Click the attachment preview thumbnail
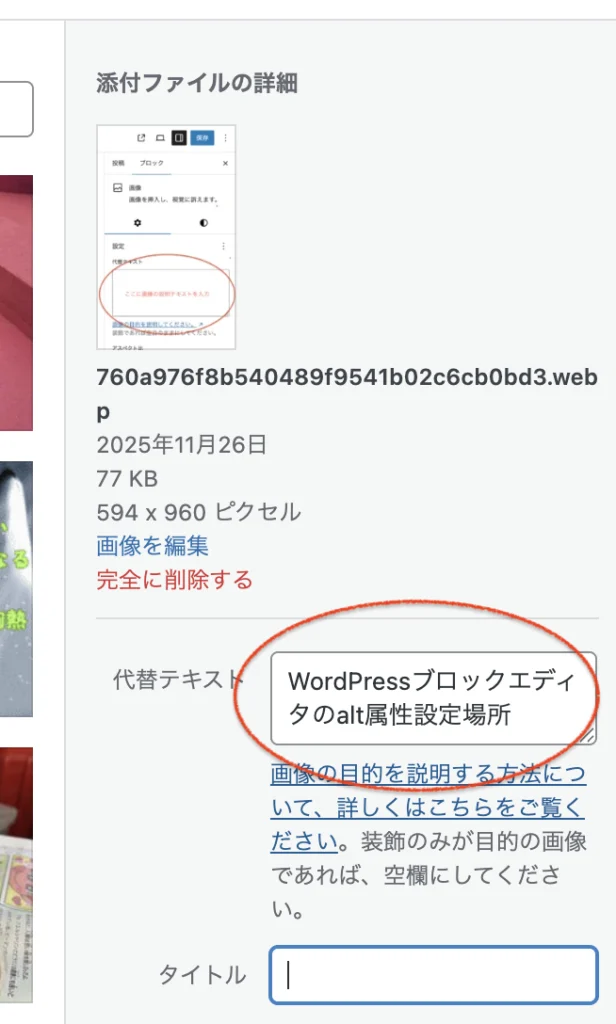Viewport: 616px width, 1024px height. pos(166,237)
